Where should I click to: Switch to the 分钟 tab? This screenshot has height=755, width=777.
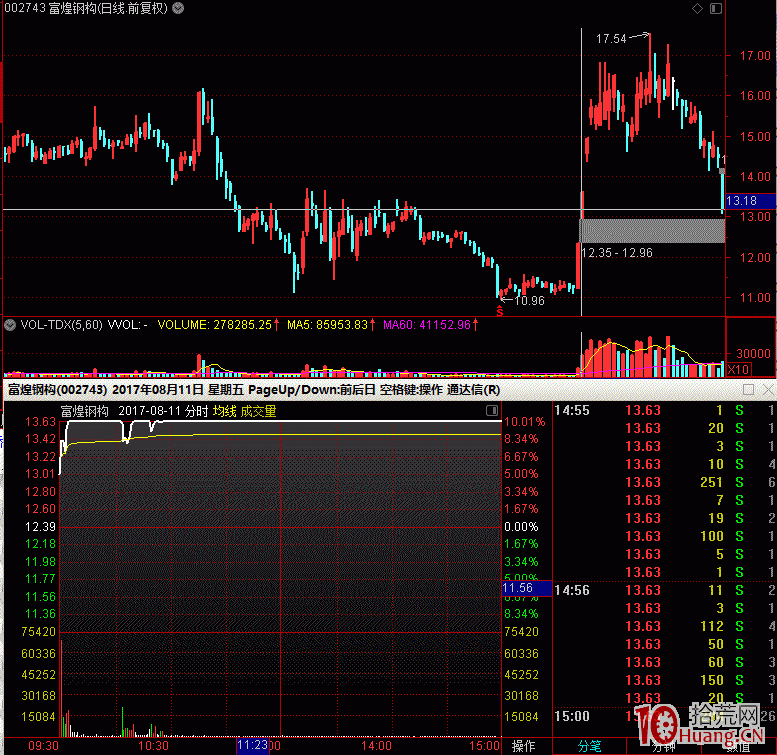(x=664, y=746)
